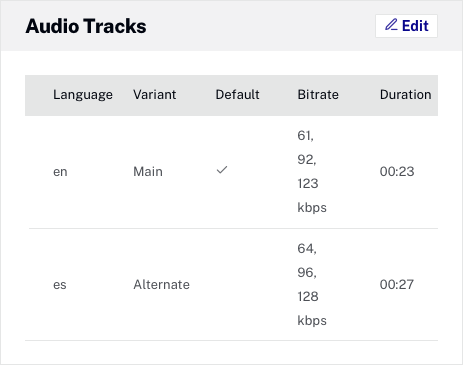Screen dimensions: 463x365
Task: Click the 00:23 duration value
Action: [397, 172]
